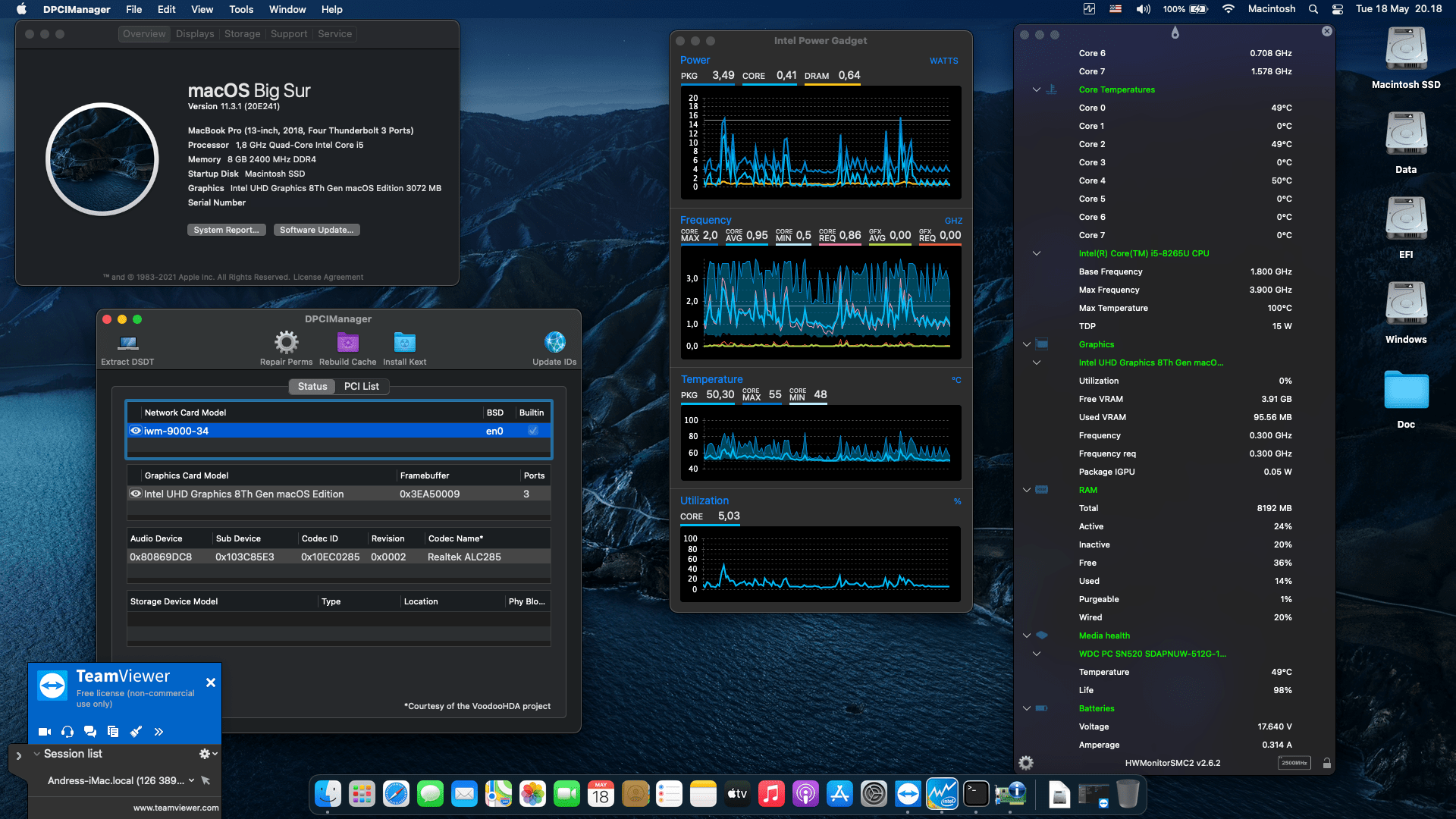Screen dimensions: 1456x819
Task: Click the Install Kext icon
Action: 404,342
